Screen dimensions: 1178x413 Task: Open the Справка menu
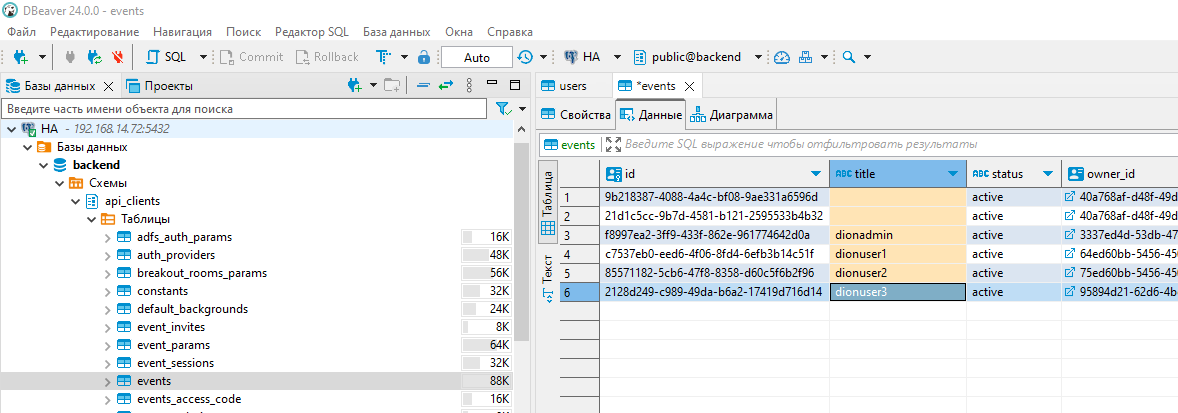(x=510, y=32)
